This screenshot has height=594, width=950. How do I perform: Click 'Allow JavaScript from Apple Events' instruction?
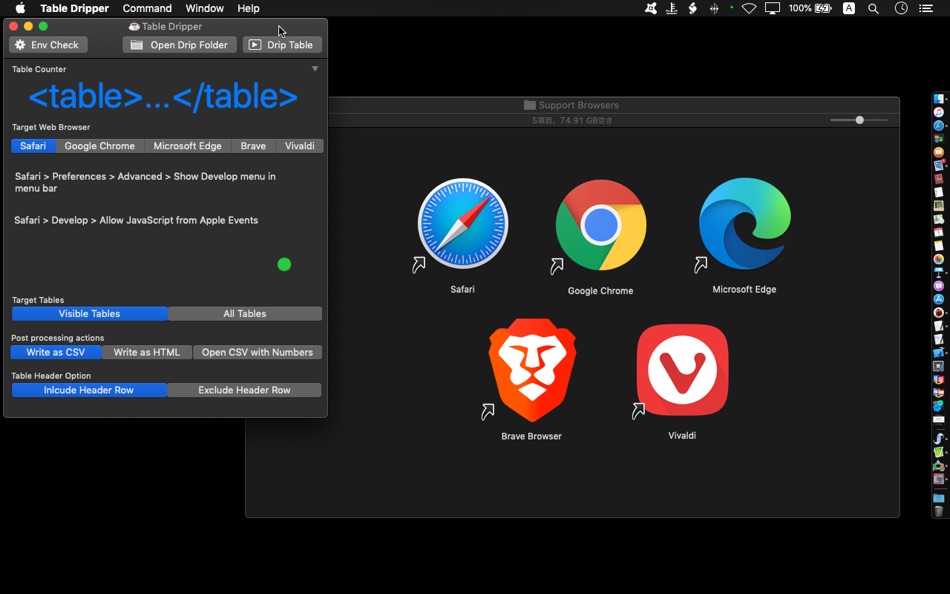click(x=179, y=220)
